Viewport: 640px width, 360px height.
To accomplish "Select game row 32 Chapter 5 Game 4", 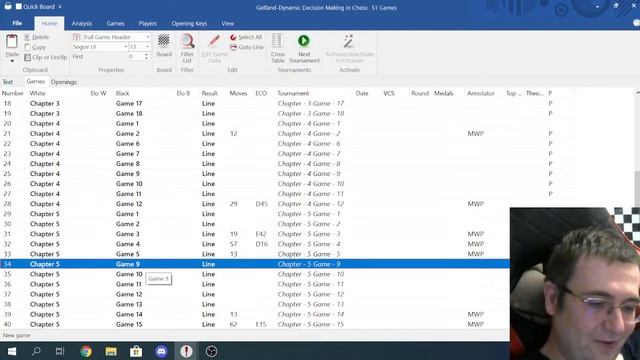I will tap(255, 244).
